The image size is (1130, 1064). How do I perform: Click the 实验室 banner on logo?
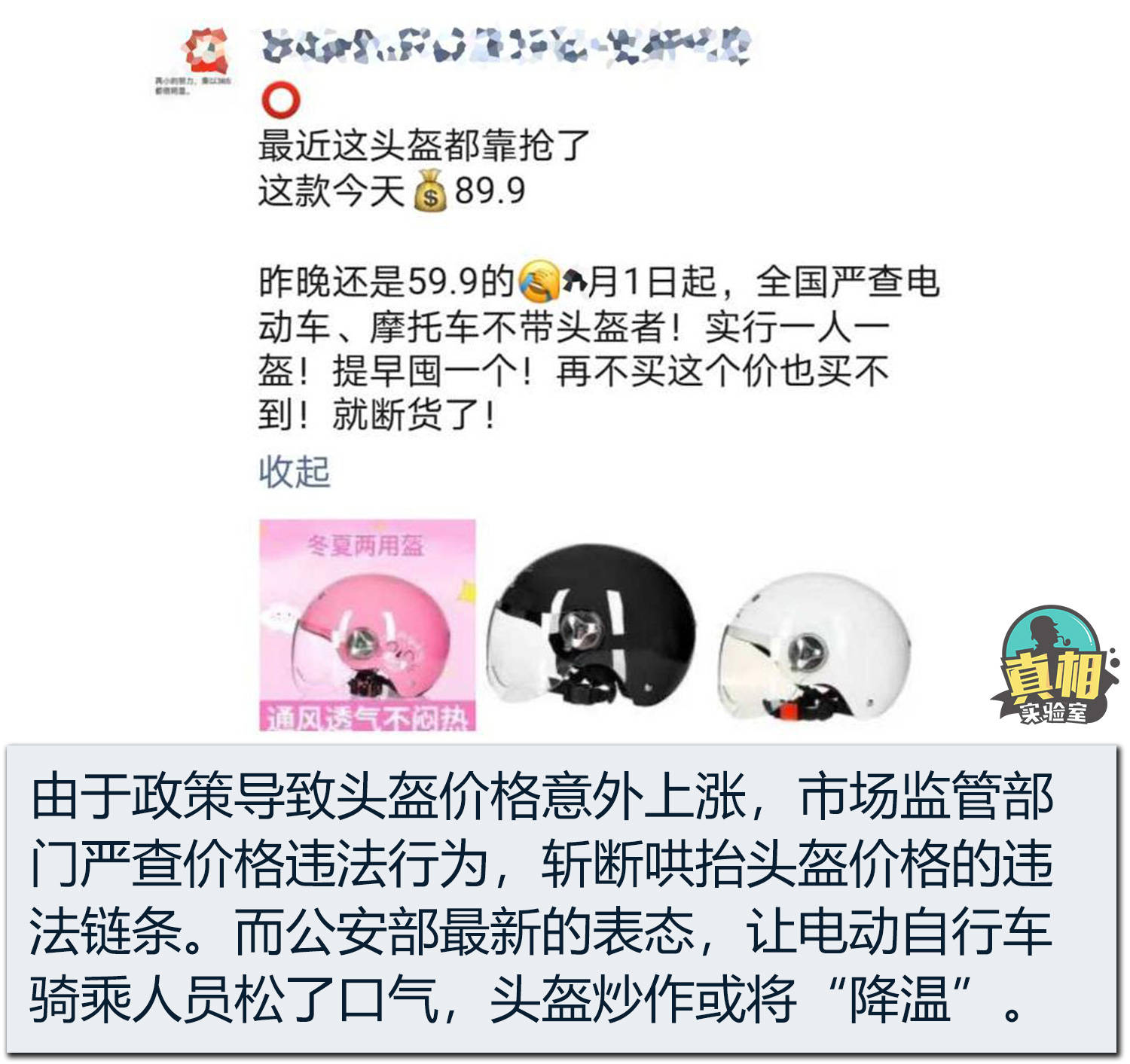1053,710
